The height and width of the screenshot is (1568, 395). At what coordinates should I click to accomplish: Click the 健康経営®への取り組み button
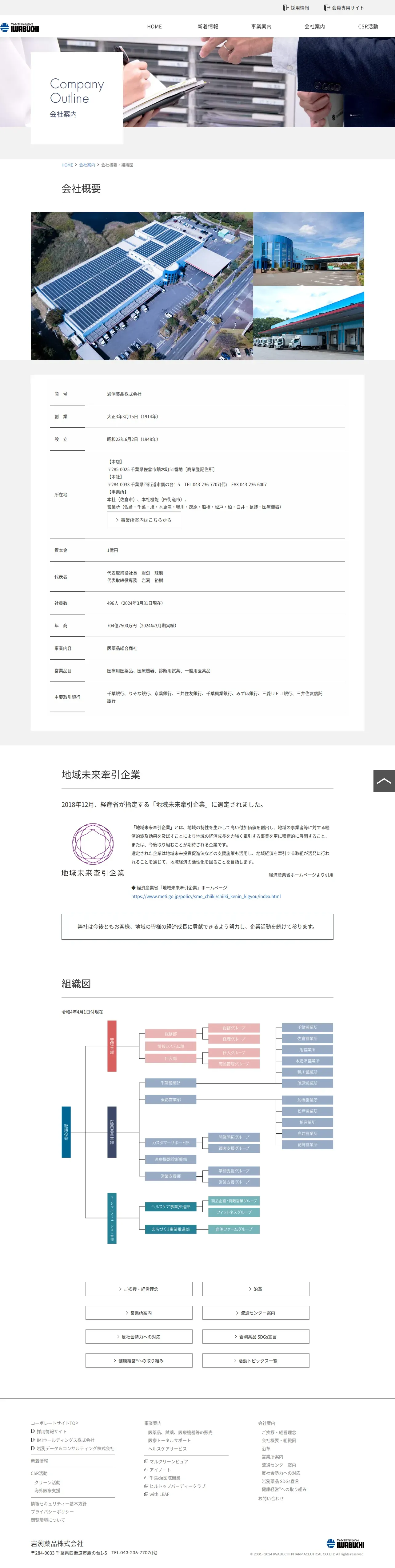tap(139, 1361)
